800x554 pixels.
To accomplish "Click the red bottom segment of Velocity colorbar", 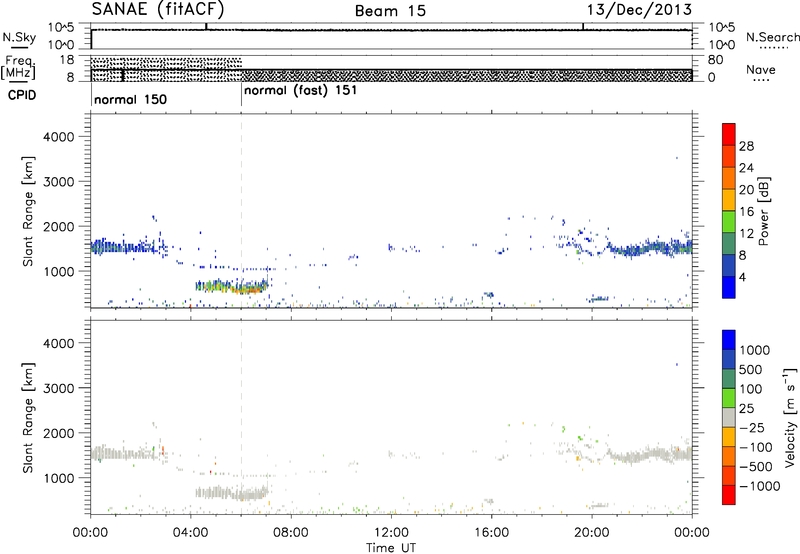I will tap(729, 495).
